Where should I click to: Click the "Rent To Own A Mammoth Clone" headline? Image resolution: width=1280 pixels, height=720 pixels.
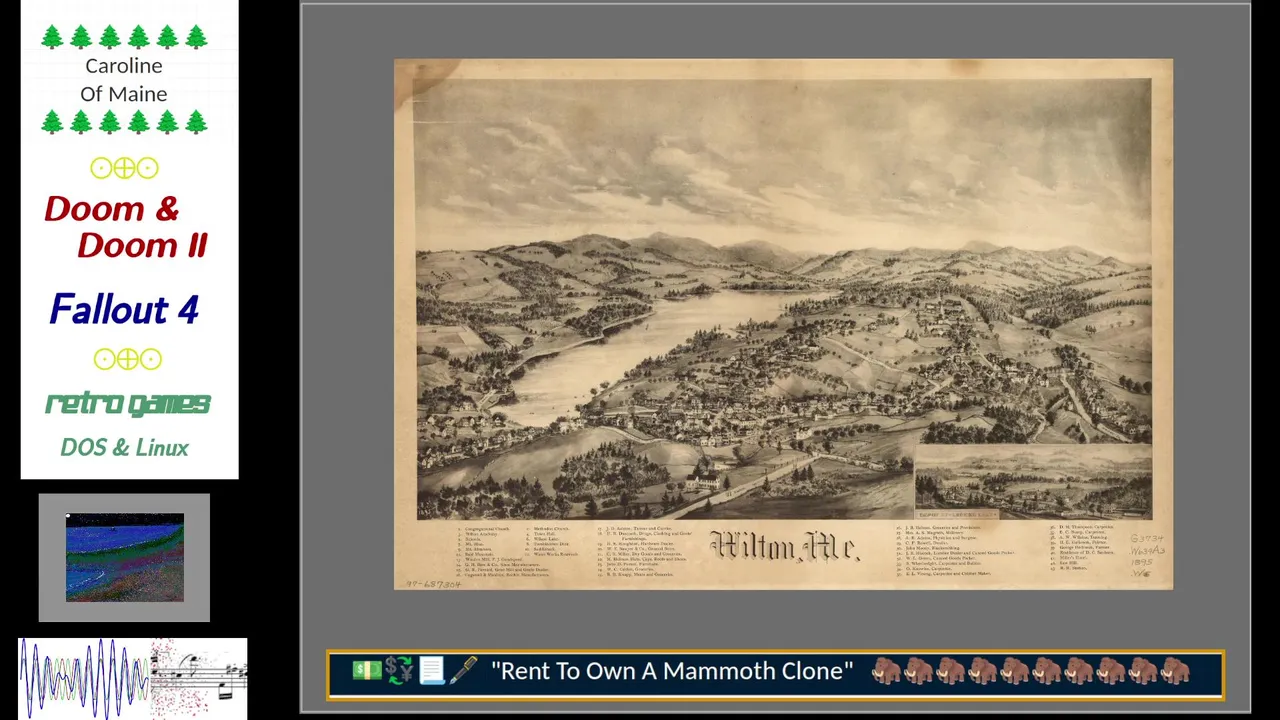coord(672,671)
